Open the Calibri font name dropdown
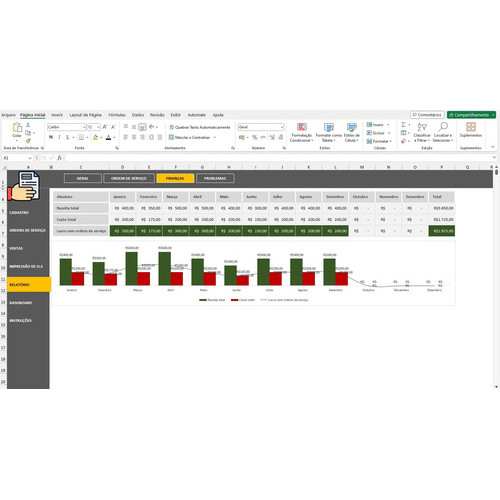 click(84, 127)
